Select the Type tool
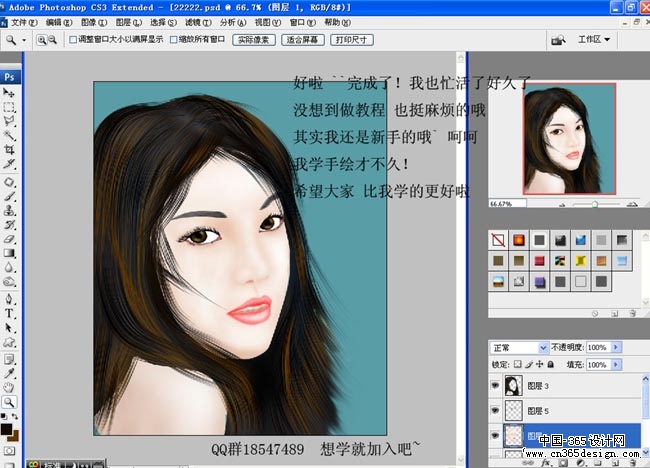 click(x=9, y=313)
